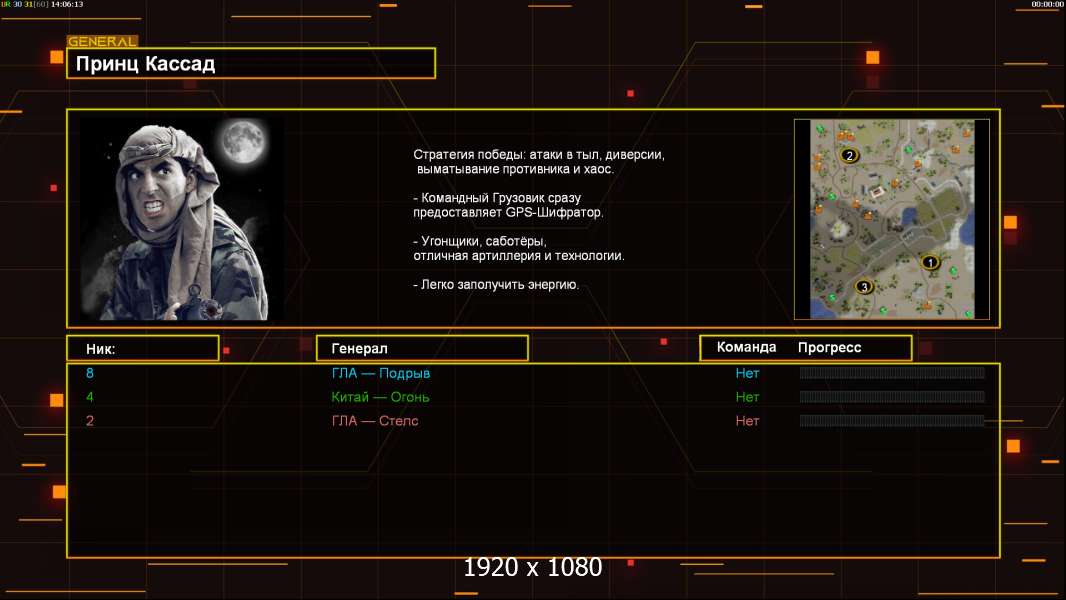Image resolution: width=1066 pixels, height=600 pixels.
Task: Select start position 3 on minimap
Action: click(864, 287)
